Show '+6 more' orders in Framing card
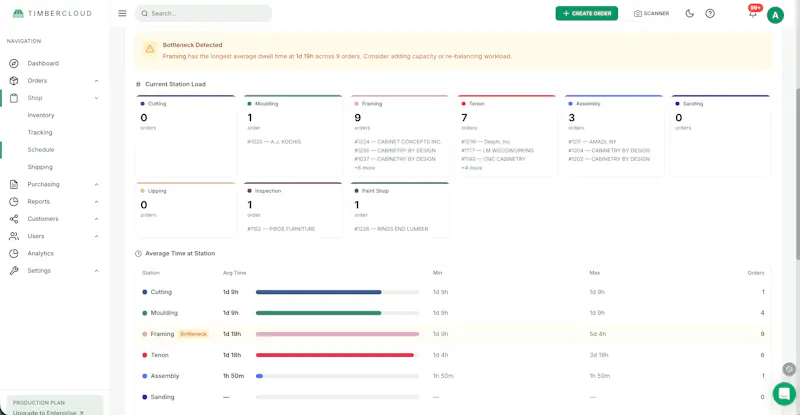This screenshot has height=415, width=800. click(365, 168)
